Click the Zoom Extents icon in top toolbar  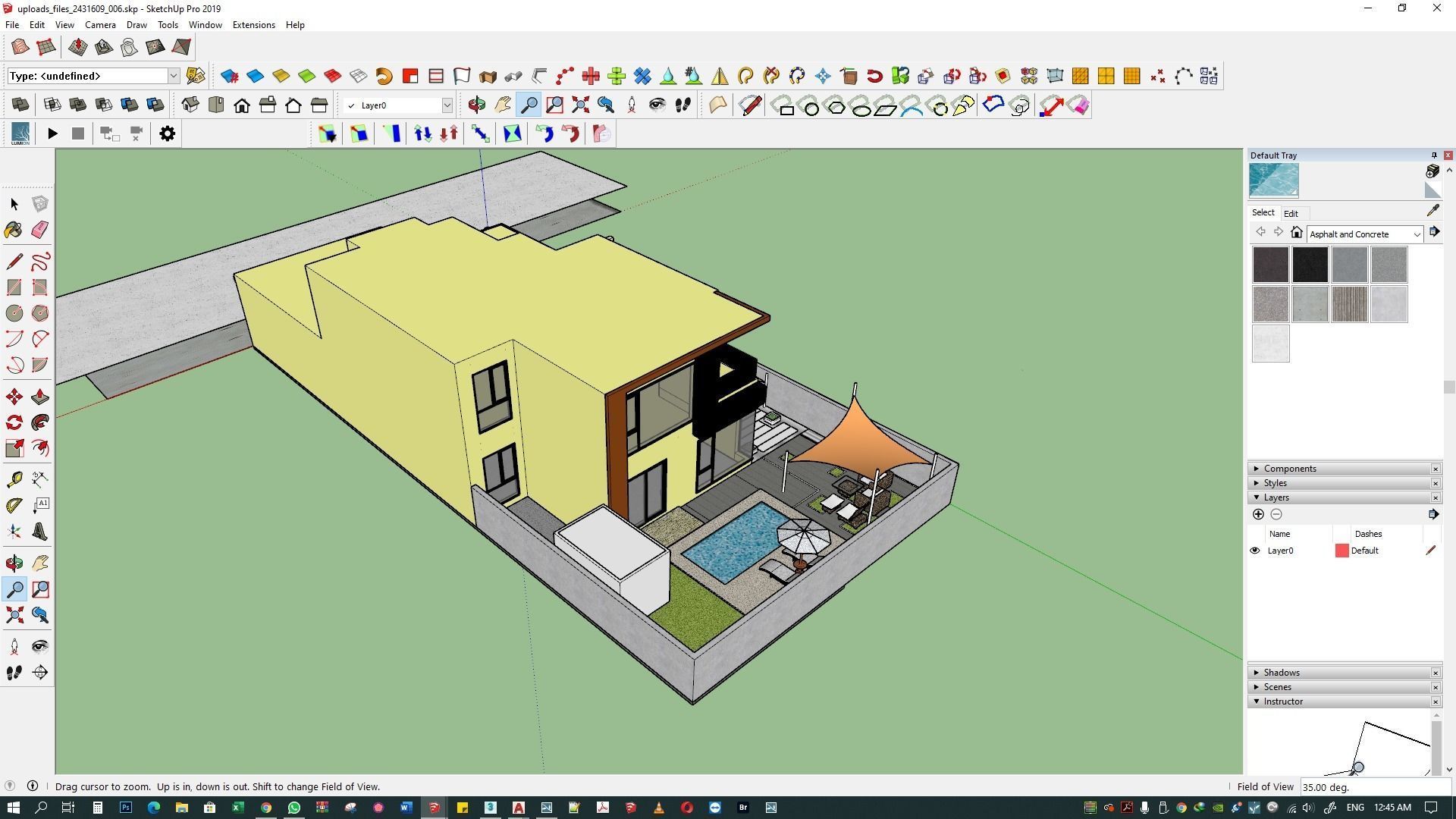pos(580,105)
